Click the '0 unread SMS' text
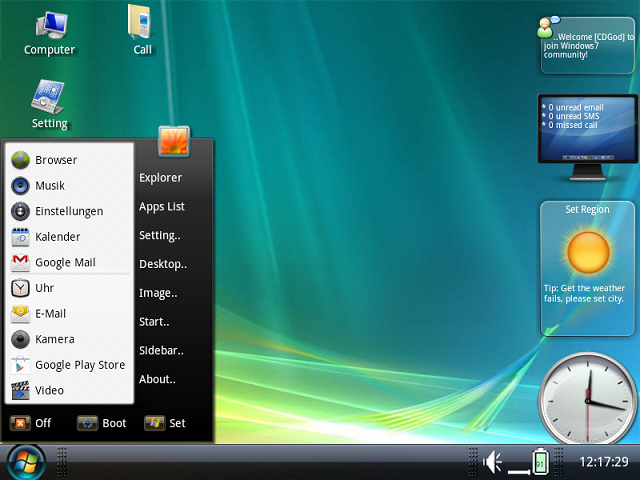640x480 pixels. click(573, 116)
